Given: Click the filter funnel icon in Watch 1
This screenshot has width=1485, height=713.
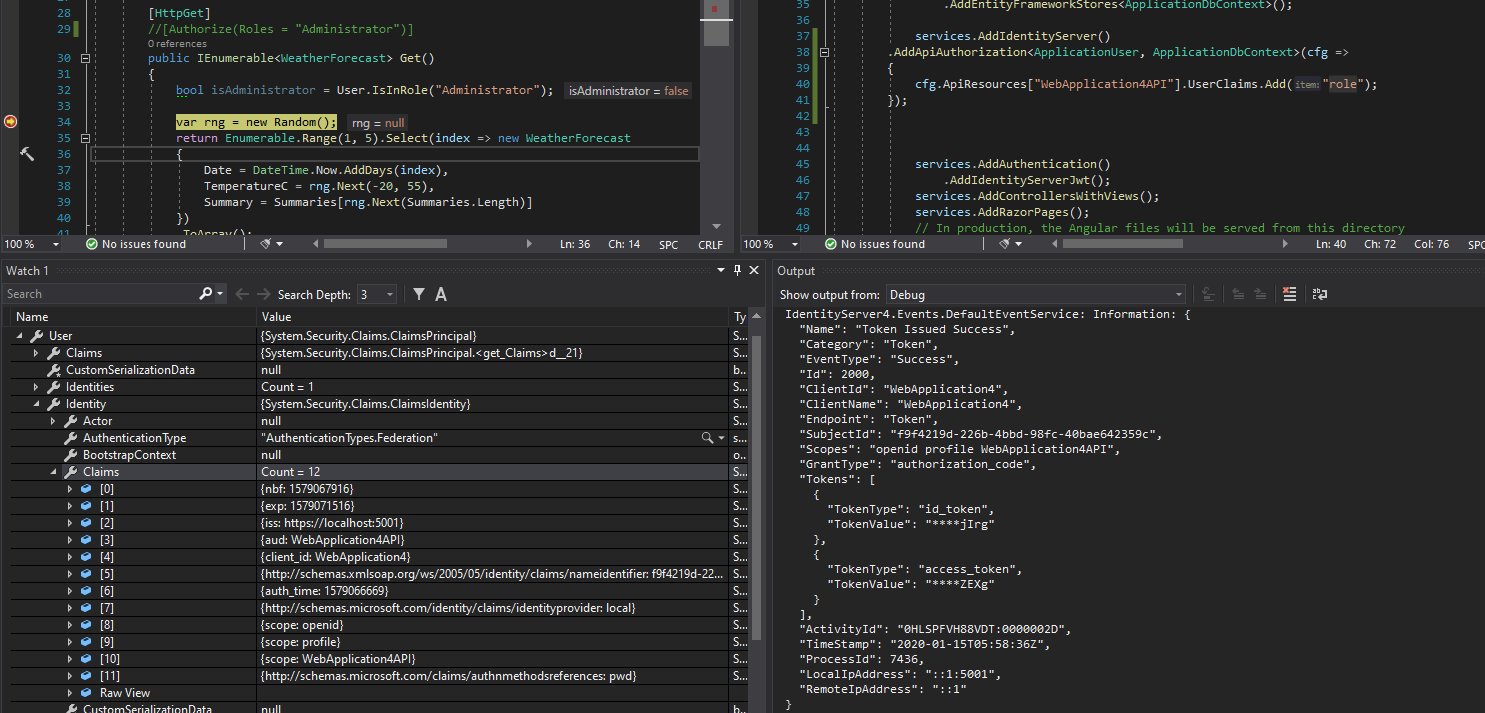Looking at the screenshot, I should 419,294.
